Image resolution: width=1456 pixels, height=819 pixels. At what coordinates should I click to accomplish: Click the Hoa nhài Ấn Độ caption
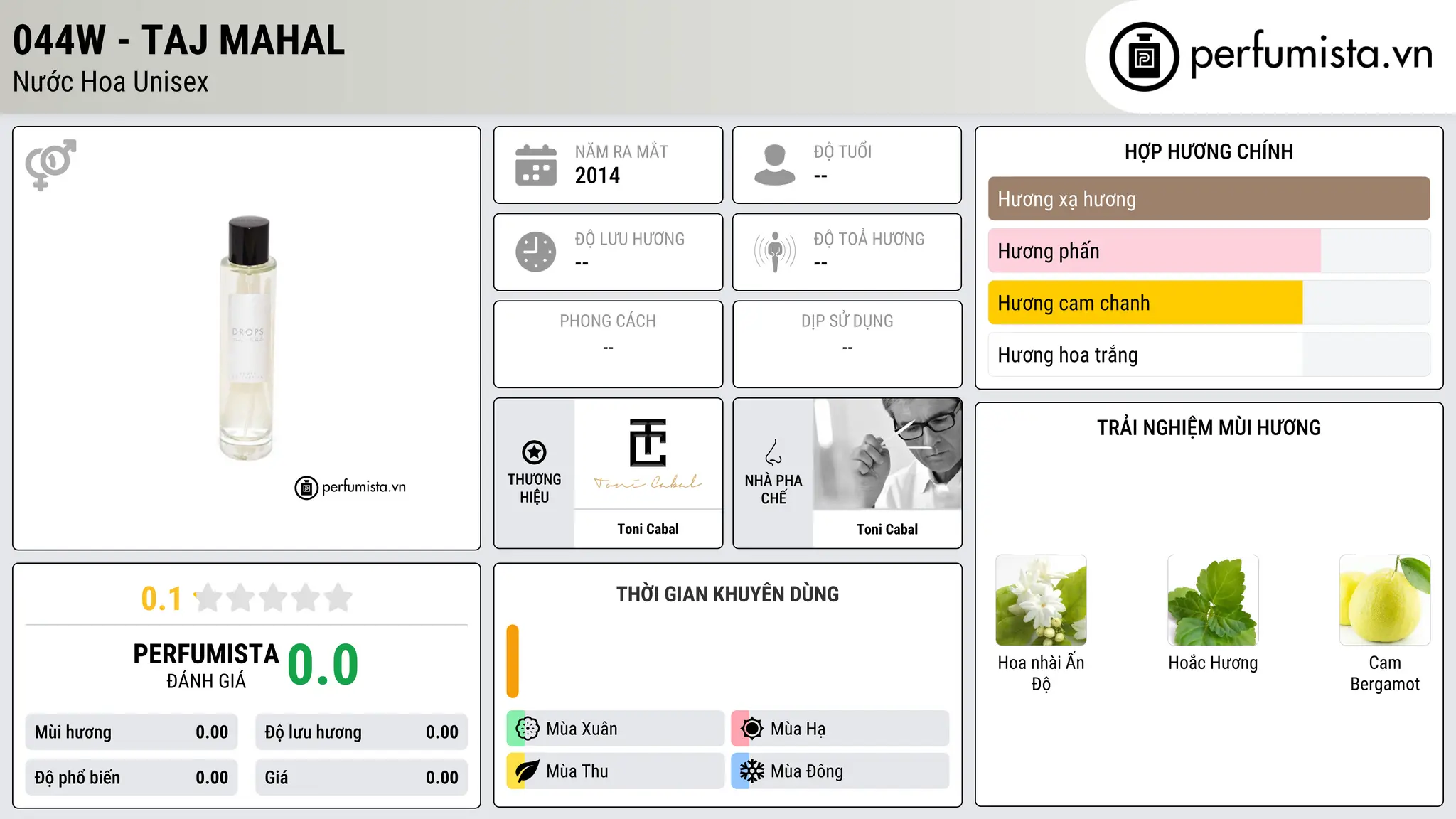tap(1041, 673)
